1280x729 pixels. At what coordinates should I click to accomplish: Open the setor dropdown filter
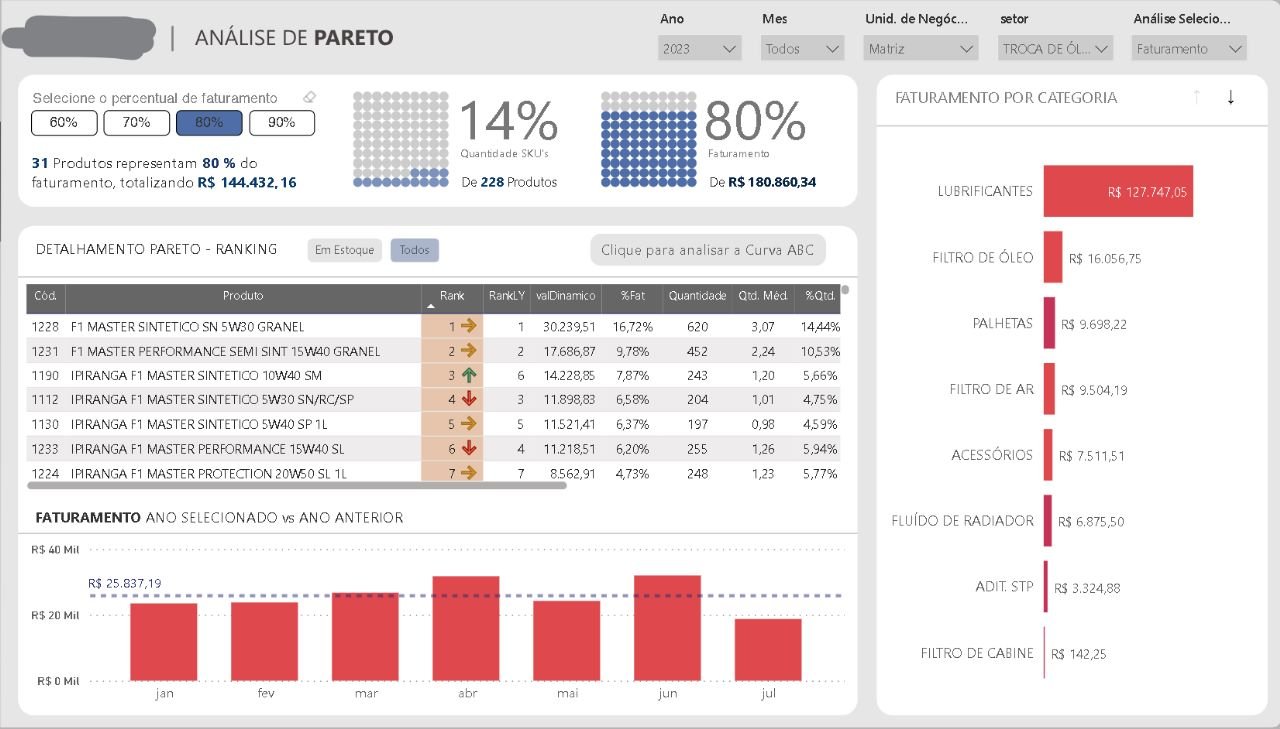pos(1056,49)
